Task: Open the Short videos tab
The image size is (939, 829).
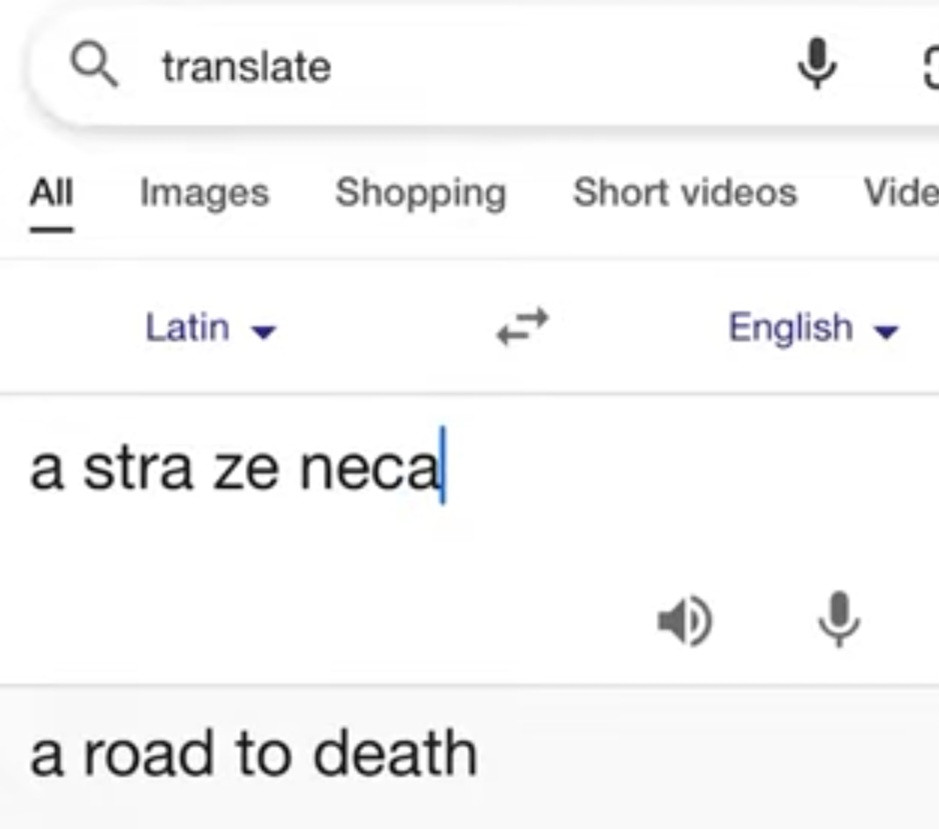Action: pos(684,192)
